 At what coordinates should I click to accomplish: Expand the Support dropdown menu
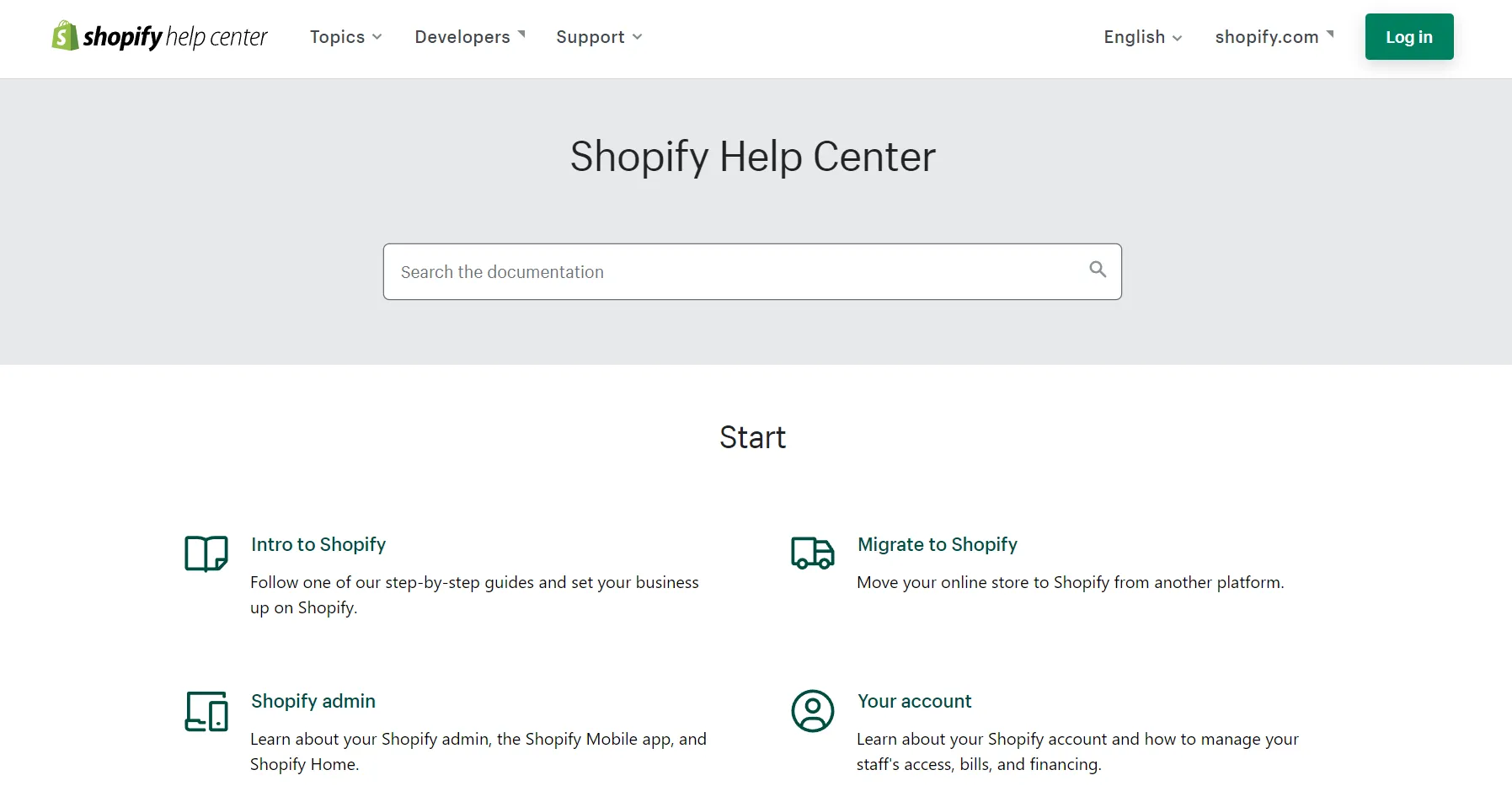click(x=599, y=37)
